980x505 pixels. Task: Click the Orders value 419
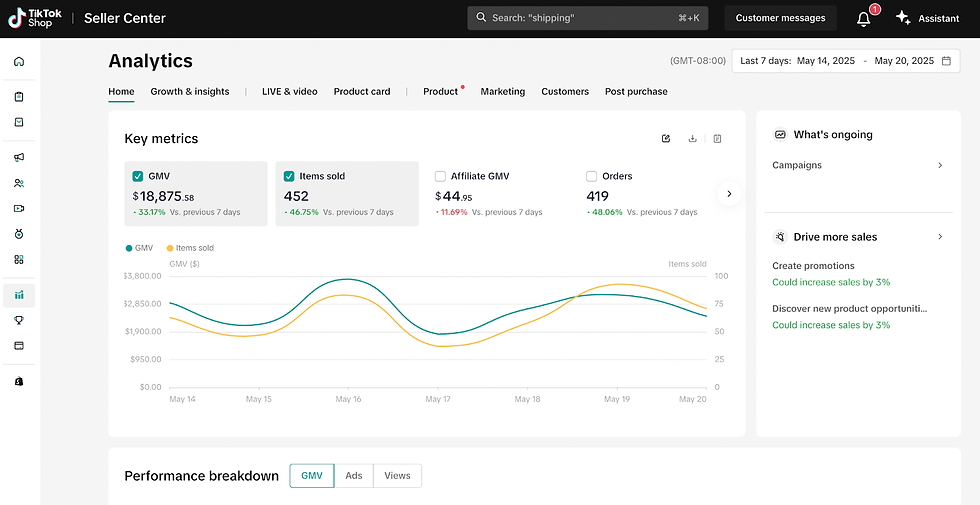click(598, 196)
